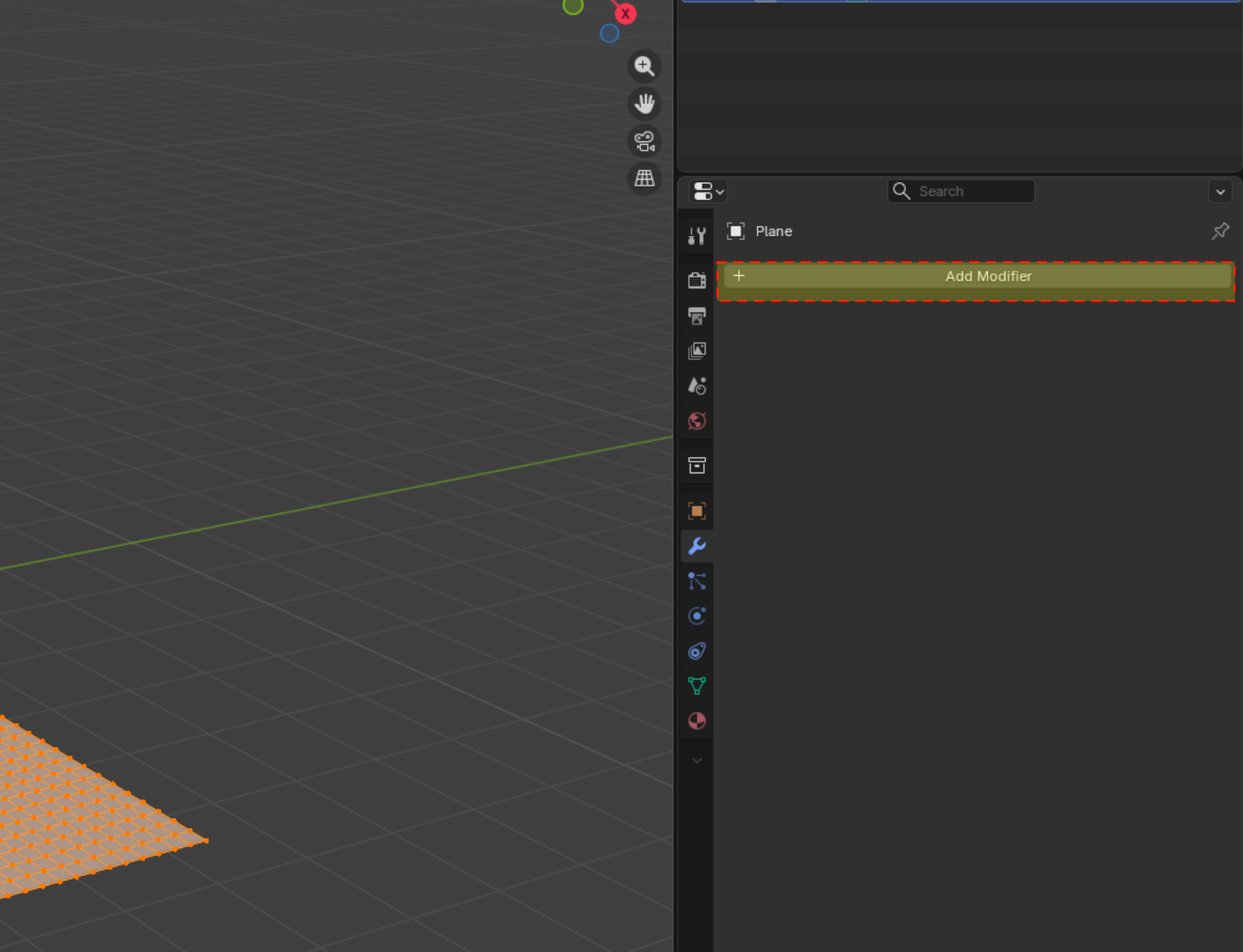Open the Material sphere tab
Image resolution: width=1243 pixels, height=952 pixels.
point(697,721)
